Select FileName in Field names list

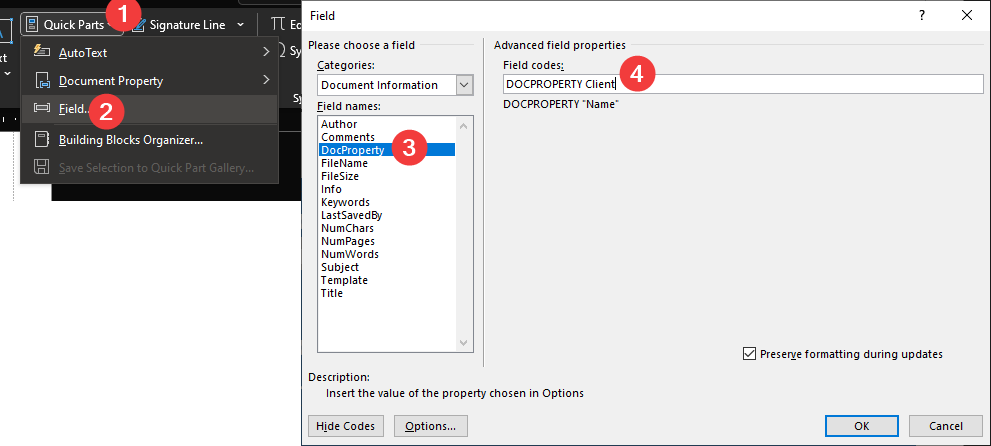[344, 163]
